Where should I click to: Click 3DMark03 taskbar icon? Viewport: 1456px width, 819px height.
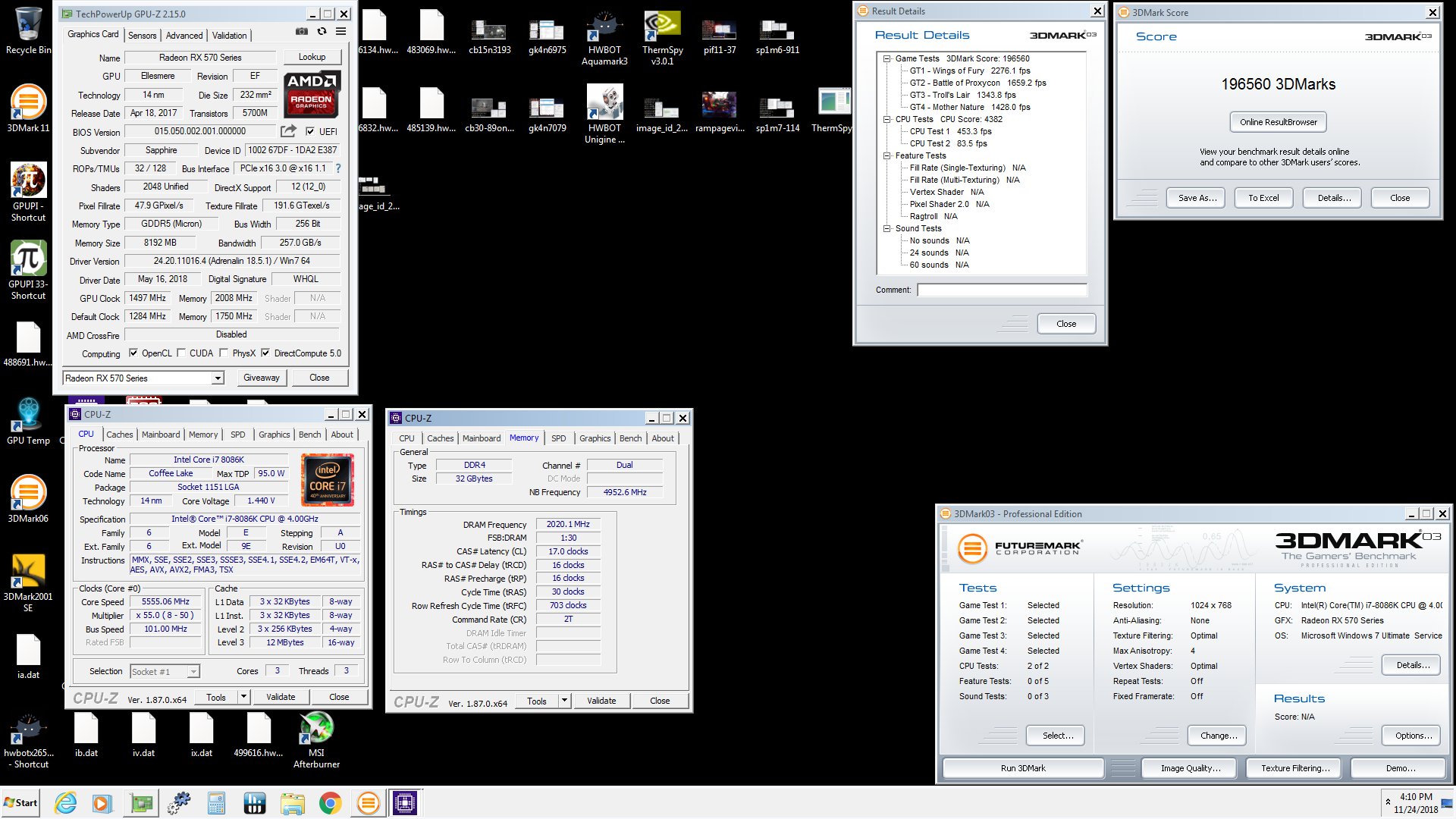click(368, 803)
